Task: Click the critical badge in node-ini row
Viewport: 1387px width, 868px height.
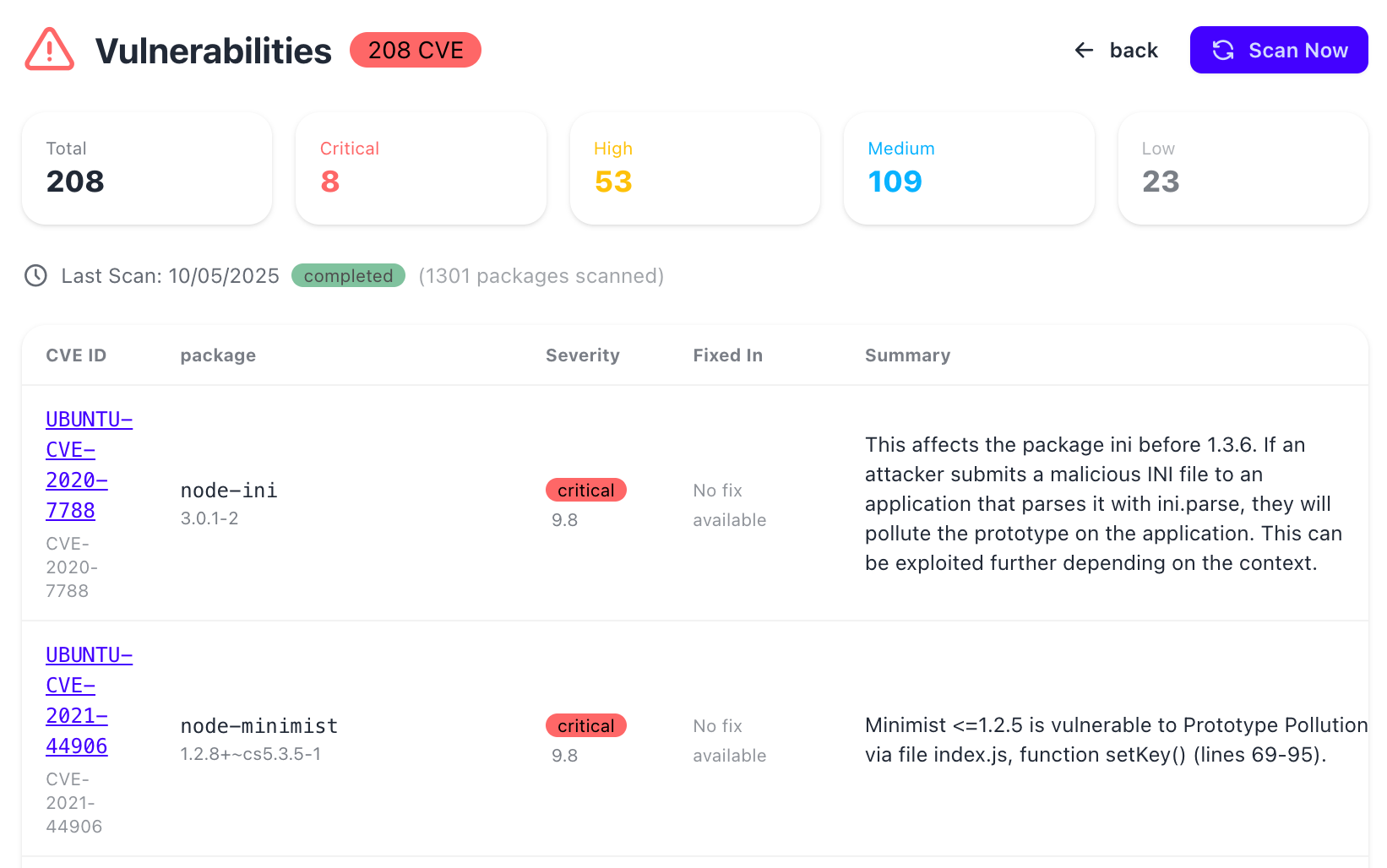Action: click(586, 491)
